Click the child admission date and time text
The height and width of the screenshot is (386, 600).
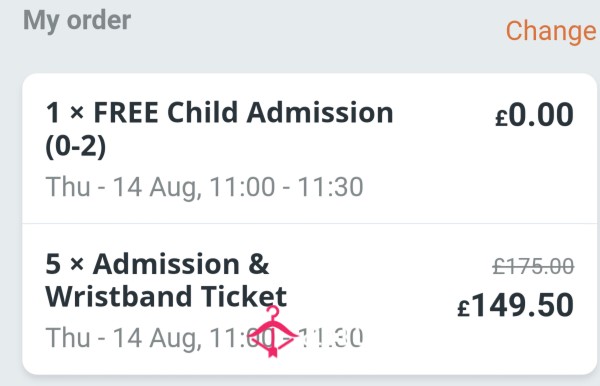[x=204, y=187]
